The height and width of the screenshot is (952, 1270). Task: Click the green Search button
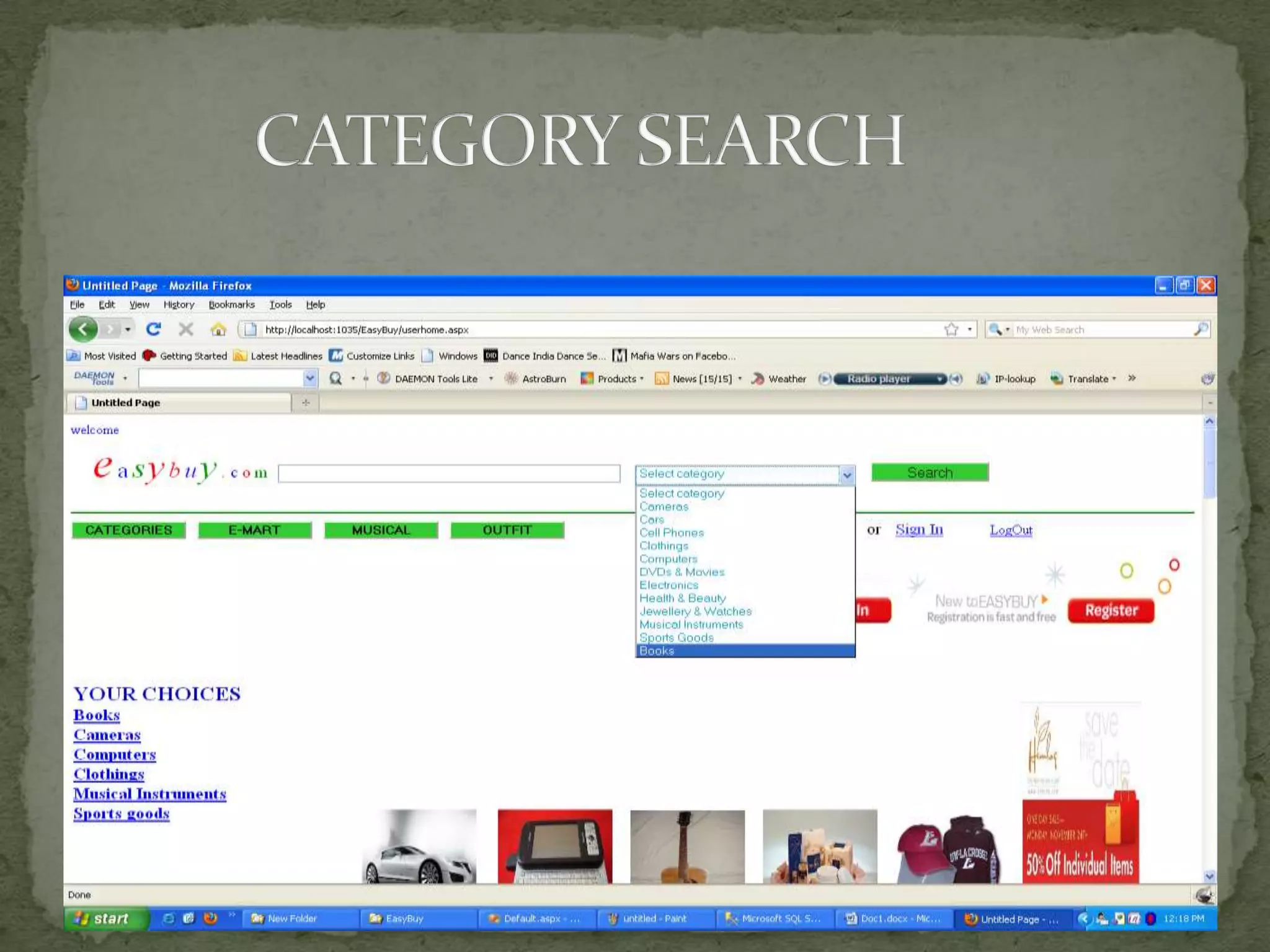pyautogui.click(x=930, y=473)
